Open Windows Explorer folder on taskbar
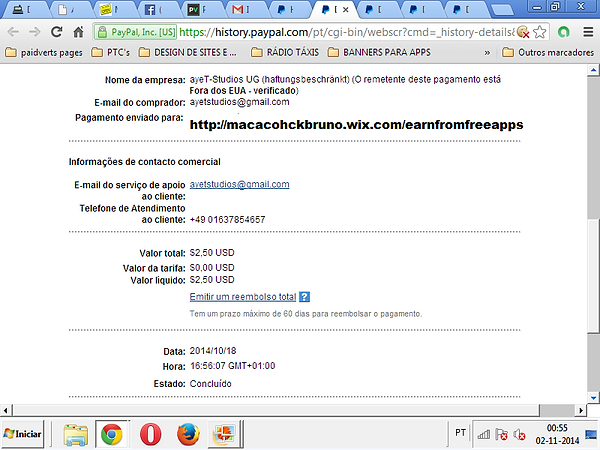 point(76,434)
